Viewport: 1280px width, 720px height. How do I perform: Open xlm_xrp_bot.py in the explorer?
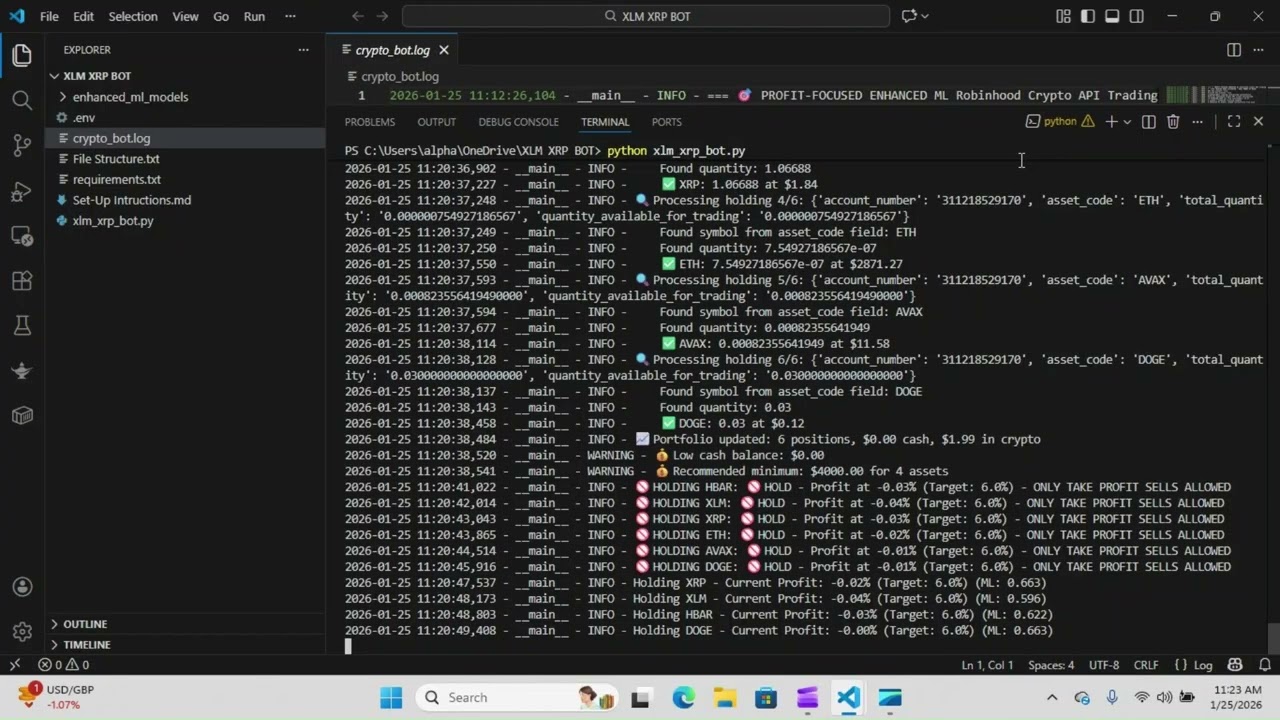pos(186,221)
